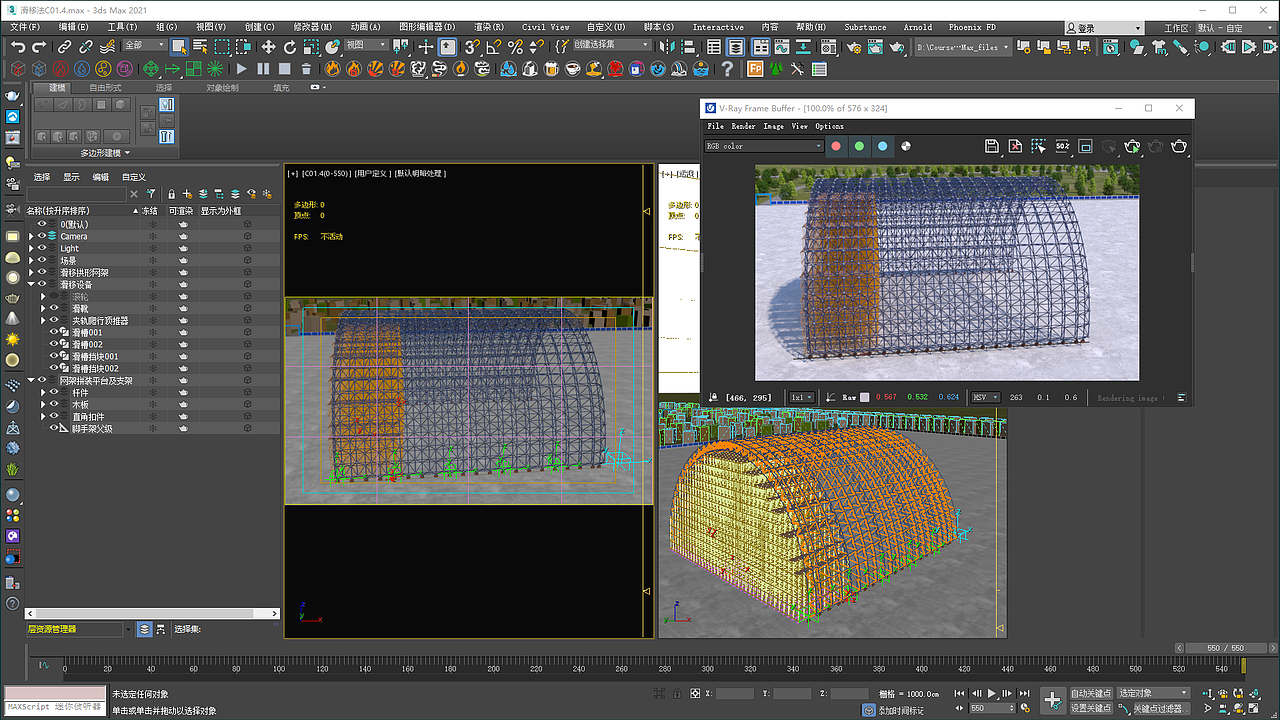Collapse the 滑移设备 layer group
This screenshot has width=1280, height=720.
31,284
